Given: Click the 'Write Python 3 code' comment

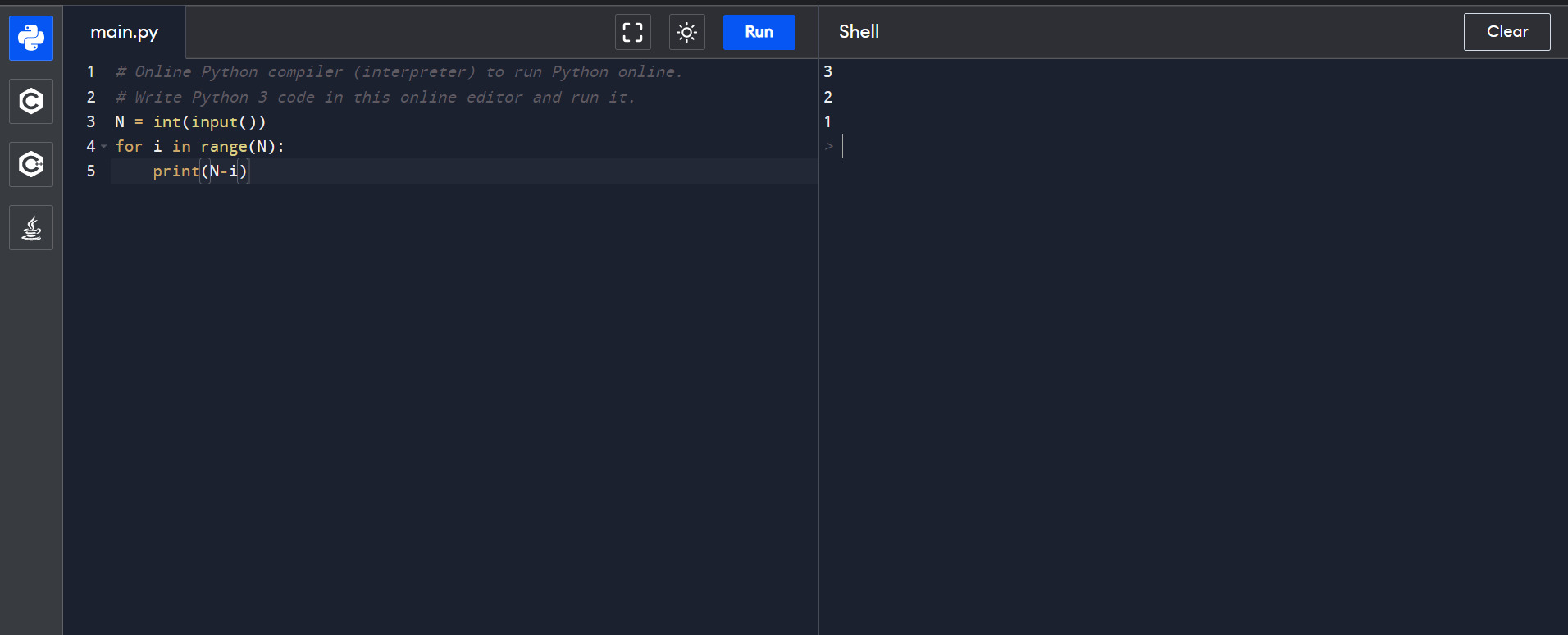Looking at the screenshot, I should point(375,97).
